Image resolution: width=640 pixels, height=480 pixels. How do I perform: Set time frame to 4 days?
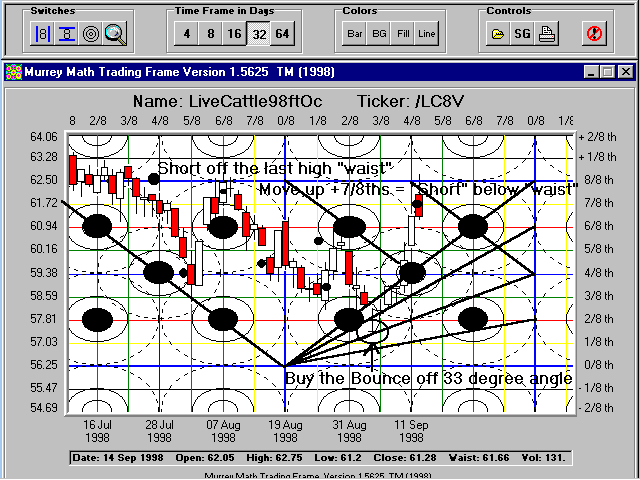point(187,33)
